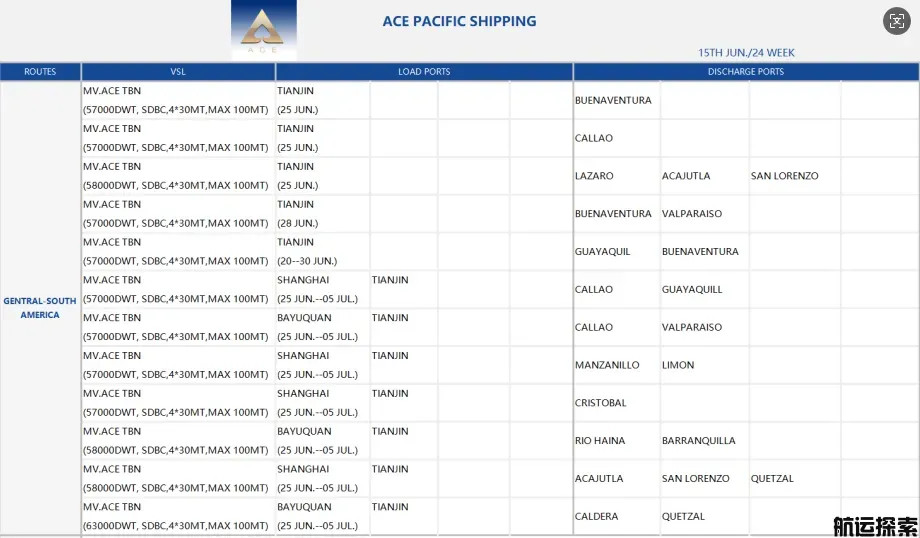Select the VSL column header
The height and width of the screenshot is (538, 920).
178,72
